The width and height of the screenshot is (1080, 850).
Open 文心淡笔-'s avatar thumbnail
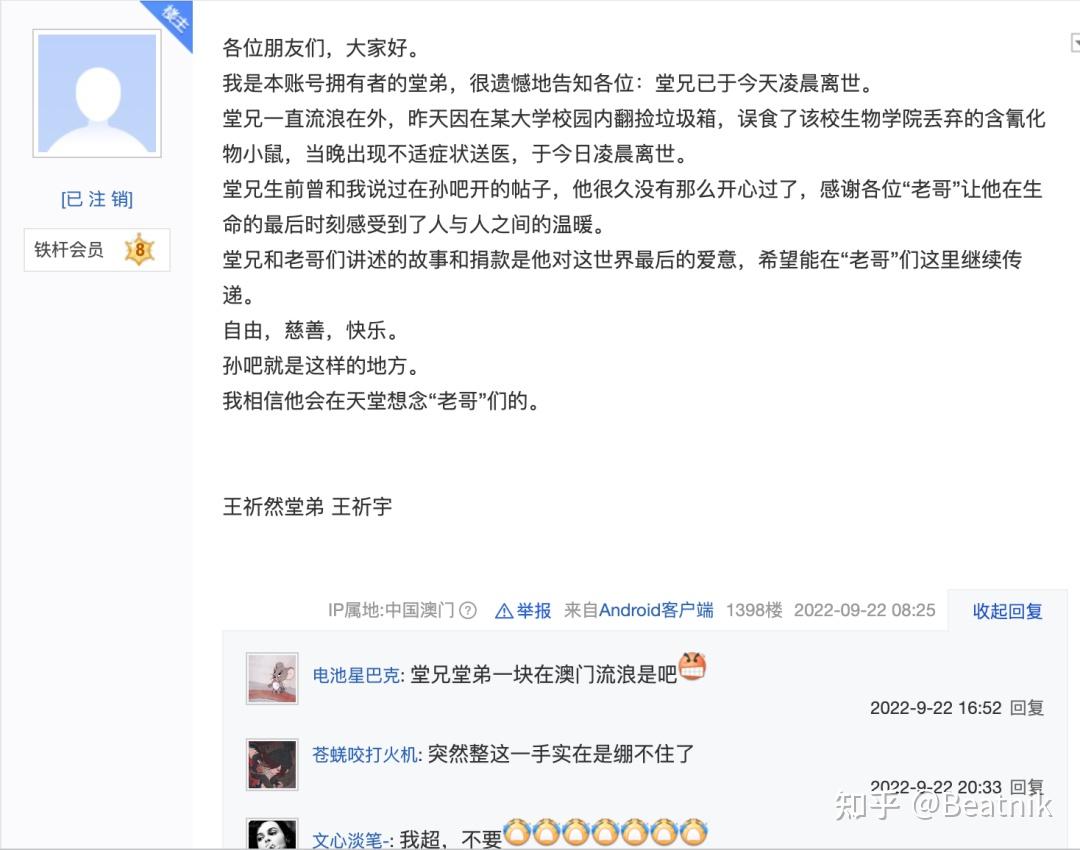272,834
